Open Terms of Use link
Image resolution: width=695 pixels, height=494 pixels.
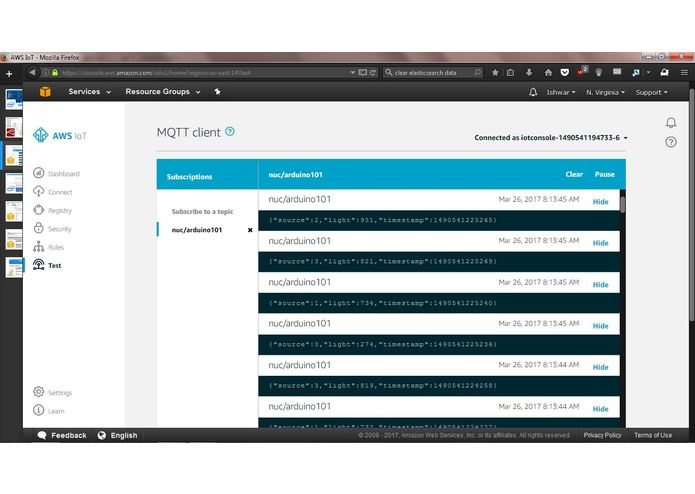pos(653,435)
